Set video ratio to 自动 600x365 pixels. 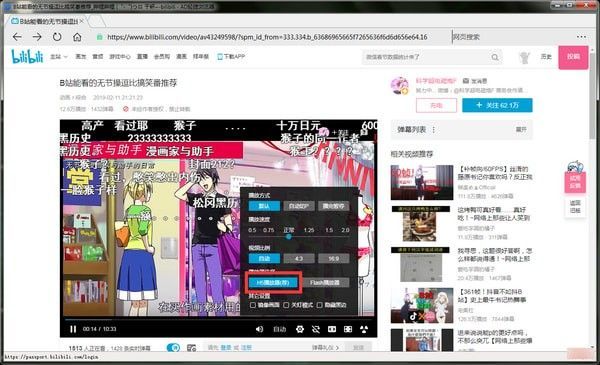click(x=264, y=259)
